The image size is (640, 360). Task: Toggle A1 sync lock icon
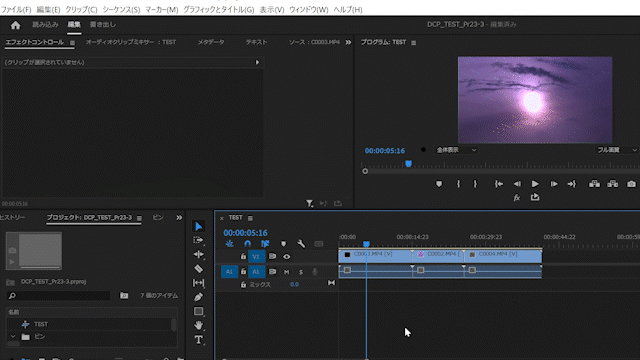point(272,271)
